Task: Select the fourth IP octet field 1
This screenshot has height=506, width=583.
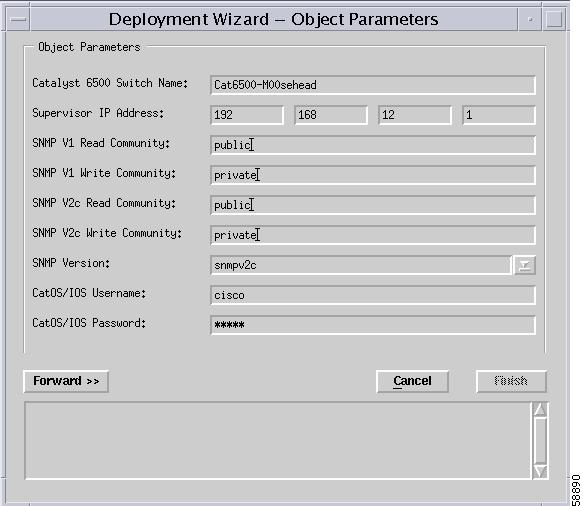Action: tap(499, 115)
